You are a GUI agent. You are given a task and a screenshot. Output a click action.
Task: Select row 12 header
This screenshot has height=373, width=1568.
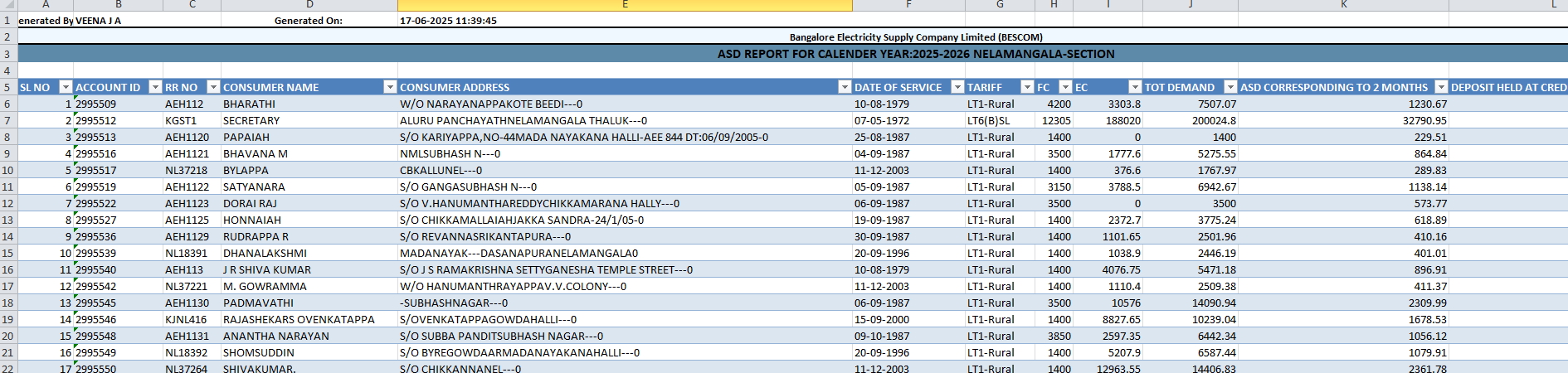8,203
